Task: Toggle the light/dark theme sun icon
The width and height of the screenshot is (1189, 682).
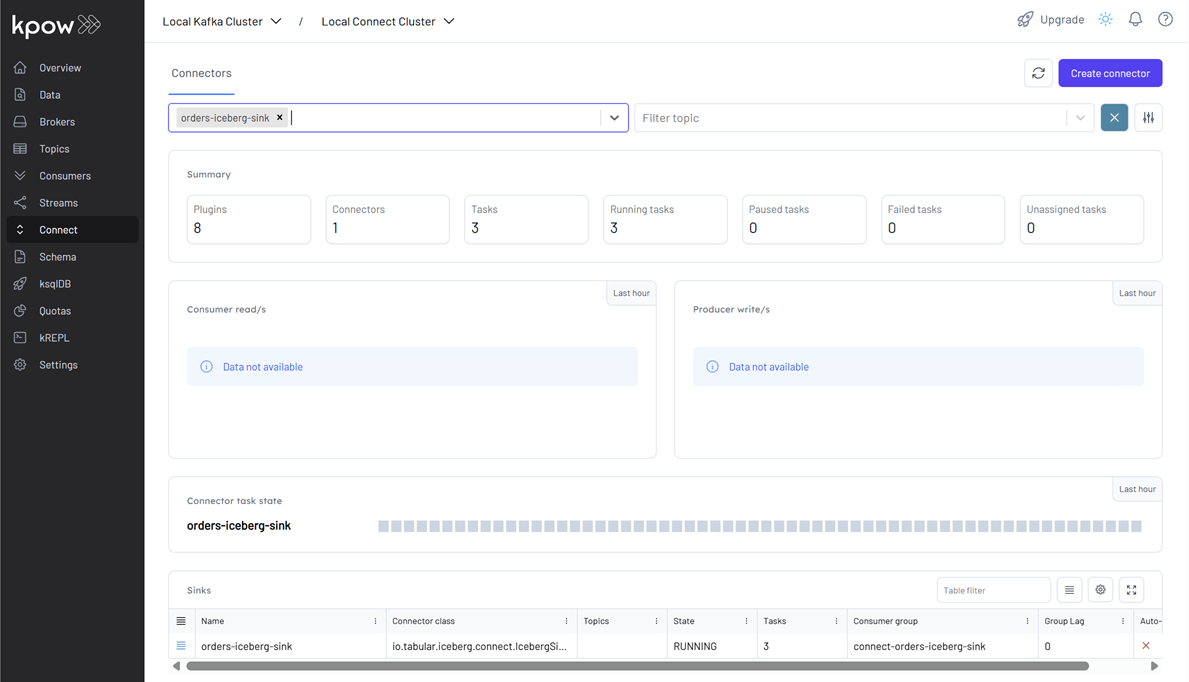Action: 1106,20
